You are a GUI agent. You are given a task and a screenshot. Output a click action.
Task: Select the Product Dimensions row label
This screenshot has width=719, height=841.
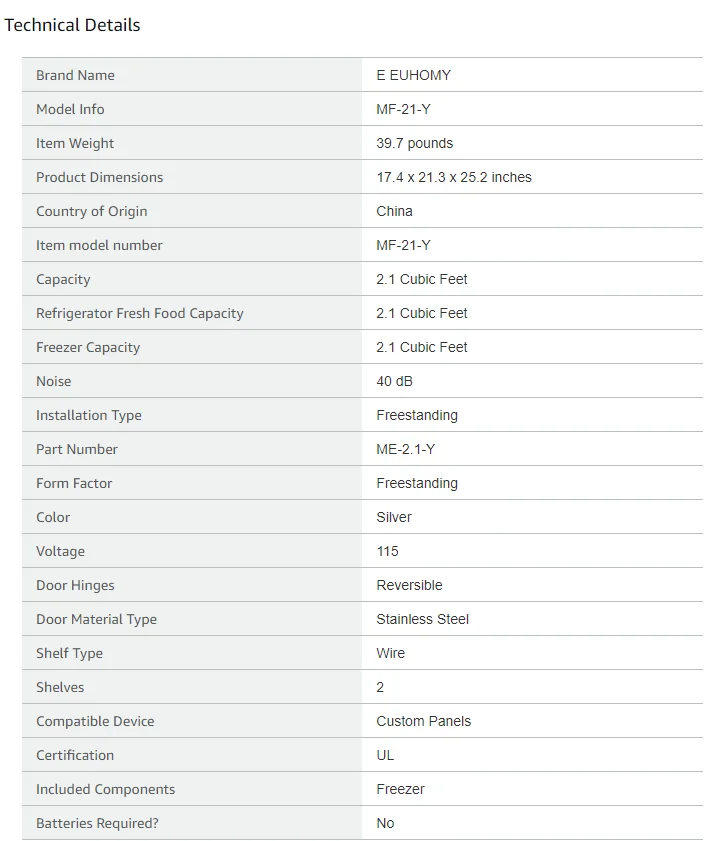click(x=100, y=177)
